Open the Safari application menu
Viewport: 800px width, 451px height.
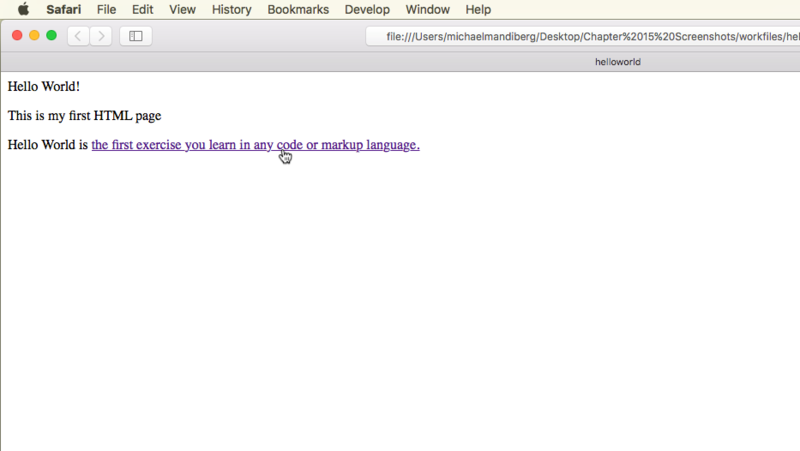64,9
